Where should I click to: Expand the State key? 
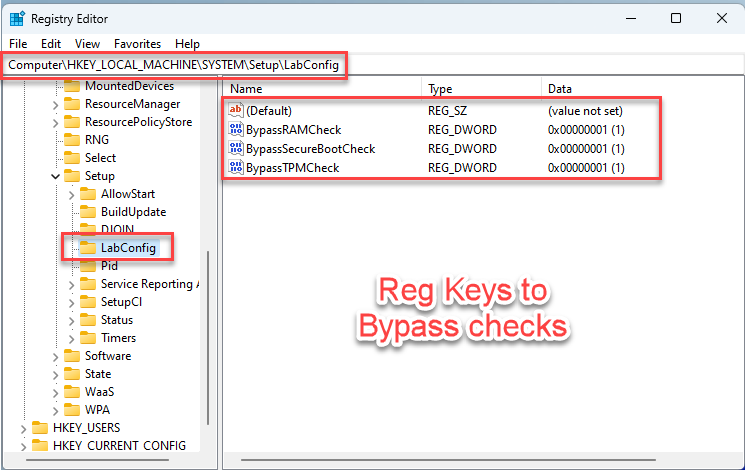[x=55, y=375]
